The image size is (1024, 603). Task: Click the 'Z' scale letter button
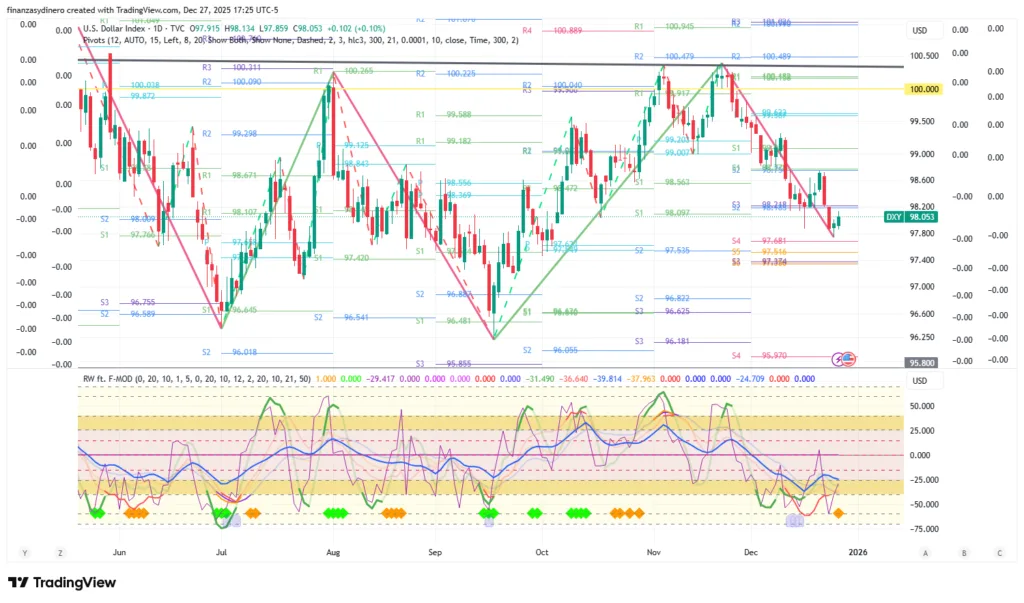[x=61, y=552]
